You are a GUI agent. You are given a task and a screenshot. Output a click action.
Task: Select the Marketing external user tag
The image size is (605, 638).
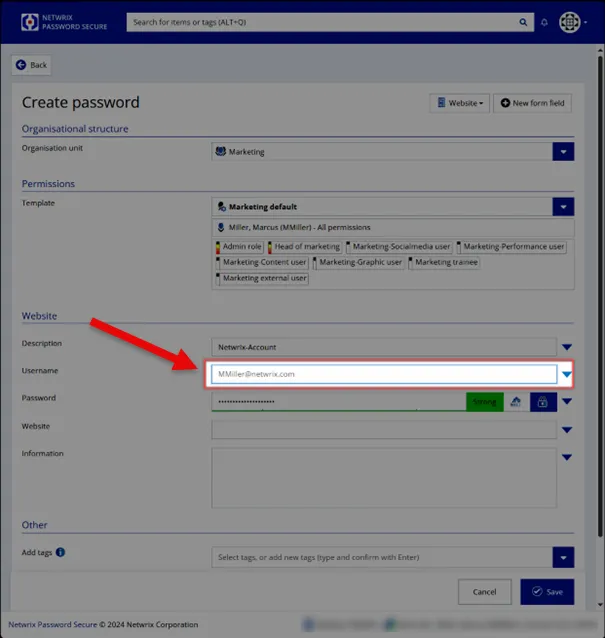coord(262,278)
